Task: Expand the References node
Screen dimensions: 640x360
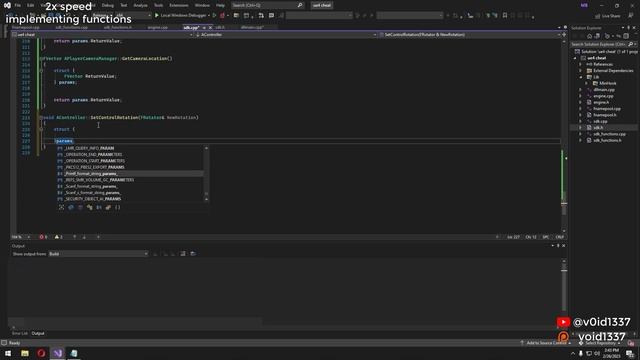Action: tap(580, 64)
